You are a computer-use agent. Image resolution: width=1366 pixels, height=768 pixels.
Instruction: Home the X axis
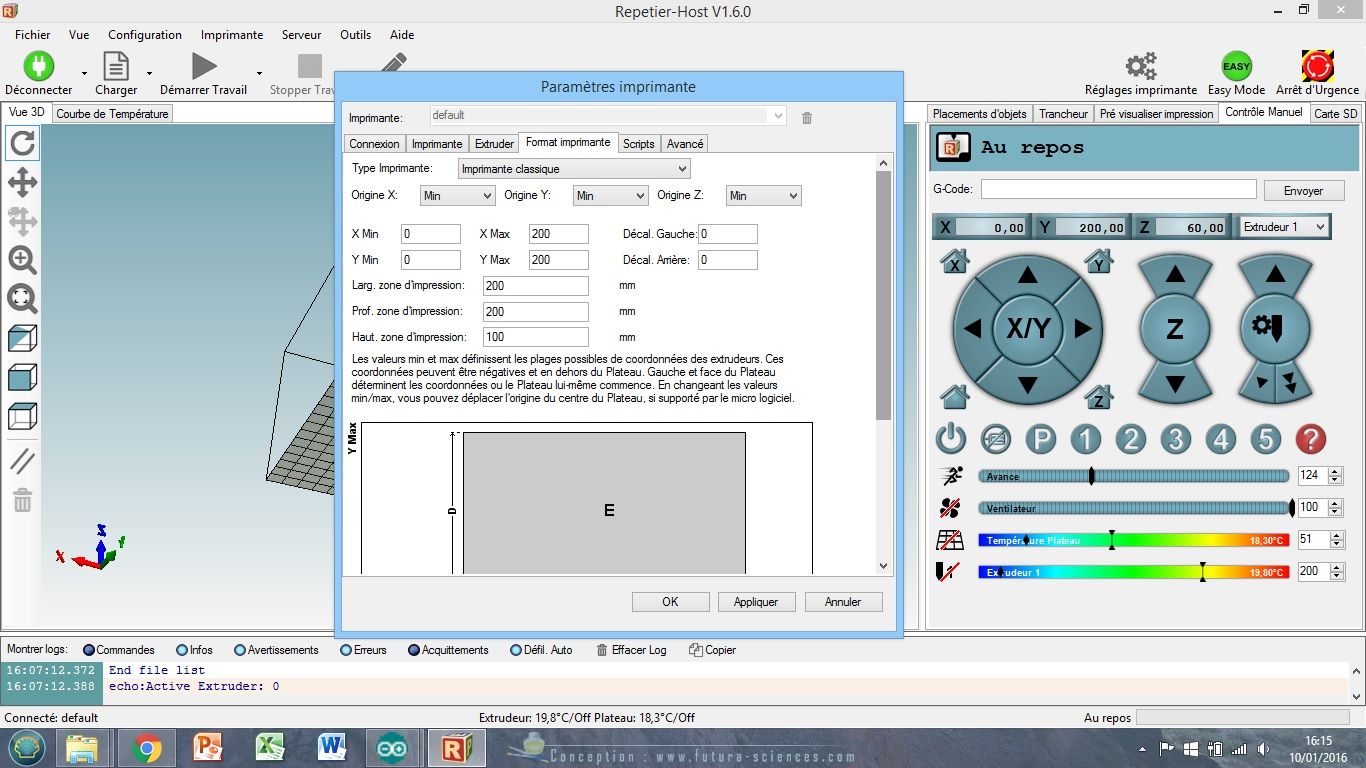pyautogui.click(x=955, y=262)
